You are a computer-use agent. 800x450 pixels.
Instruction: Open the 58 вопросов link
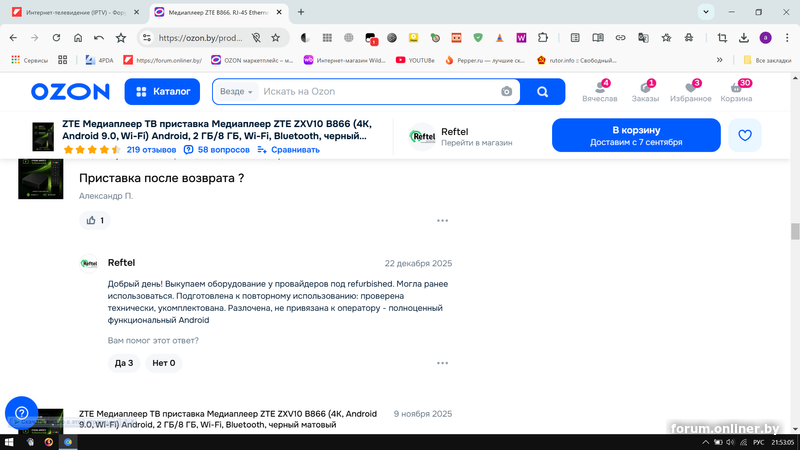[217, 149]
